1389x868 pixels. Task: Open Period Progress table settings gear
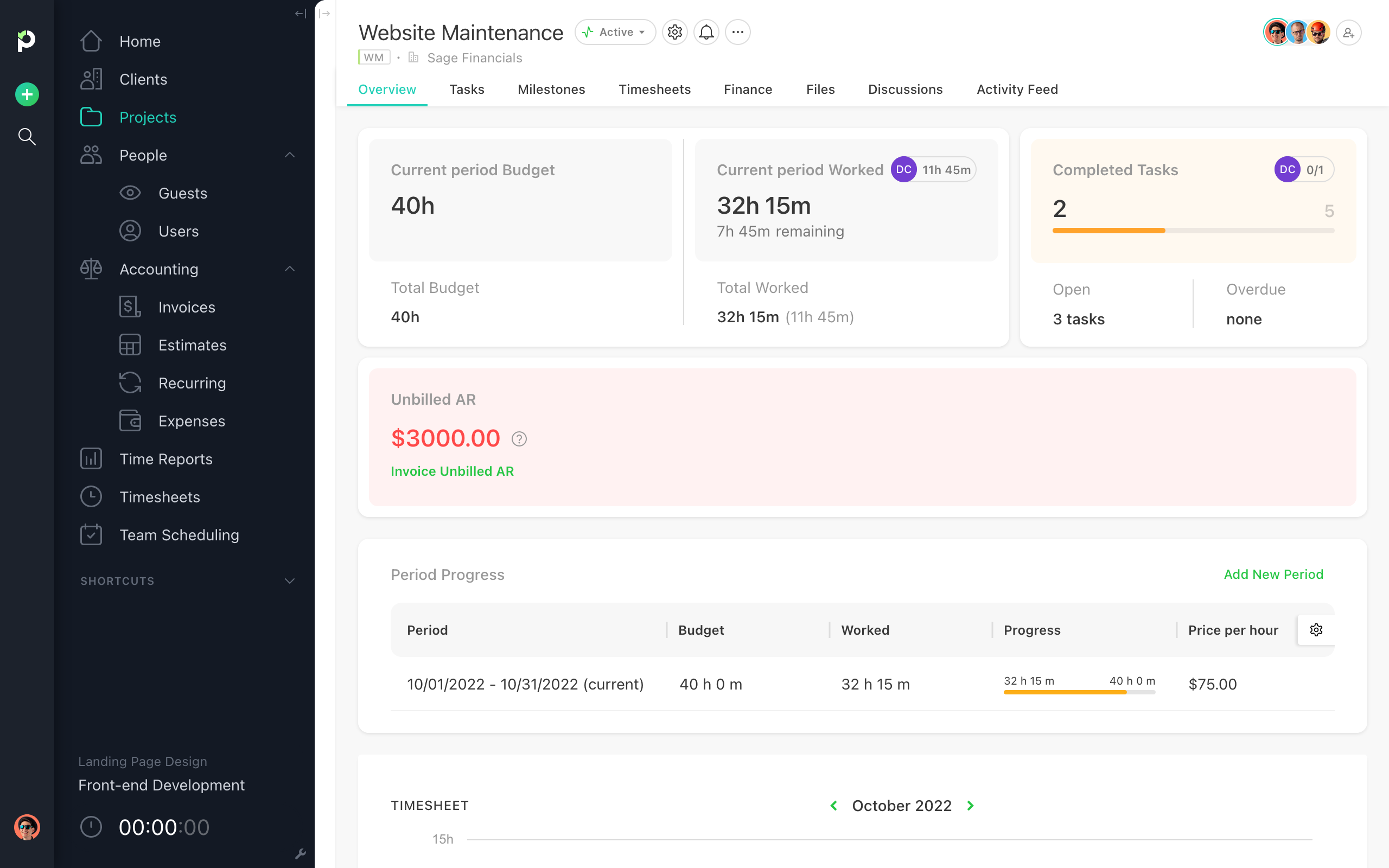pos(1316,630)
